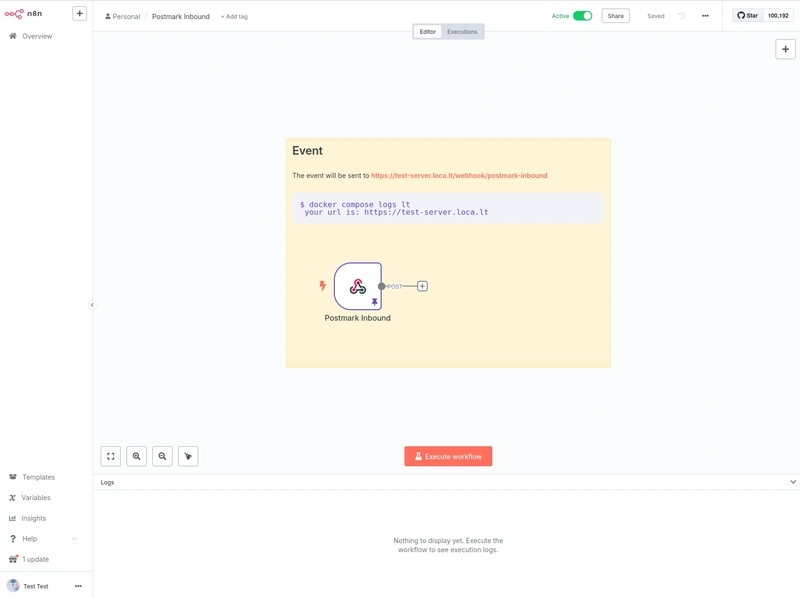This screenshot has height=598, width=800.
Task: Open the Help menu
Action: 30,538
